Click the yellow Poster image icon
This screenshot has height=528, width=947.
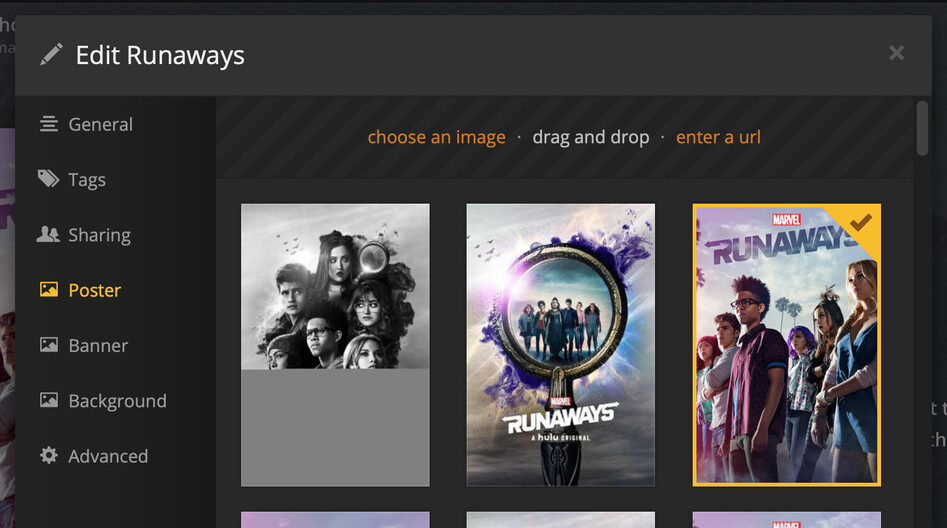coord(49,289)
